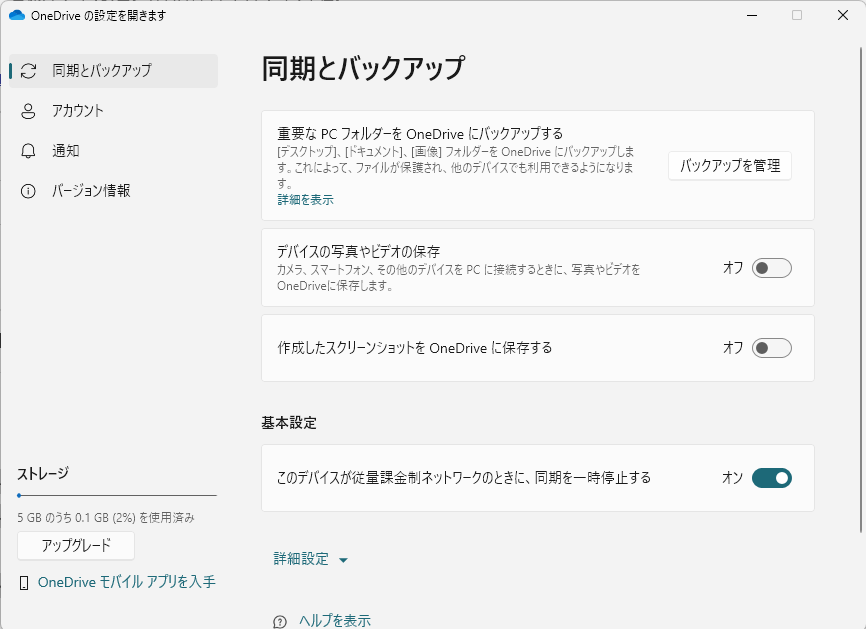The height and width of the screenshot is (629, 866).
Task: Open the 詳細を表示 link
Action: coord(305,200)
